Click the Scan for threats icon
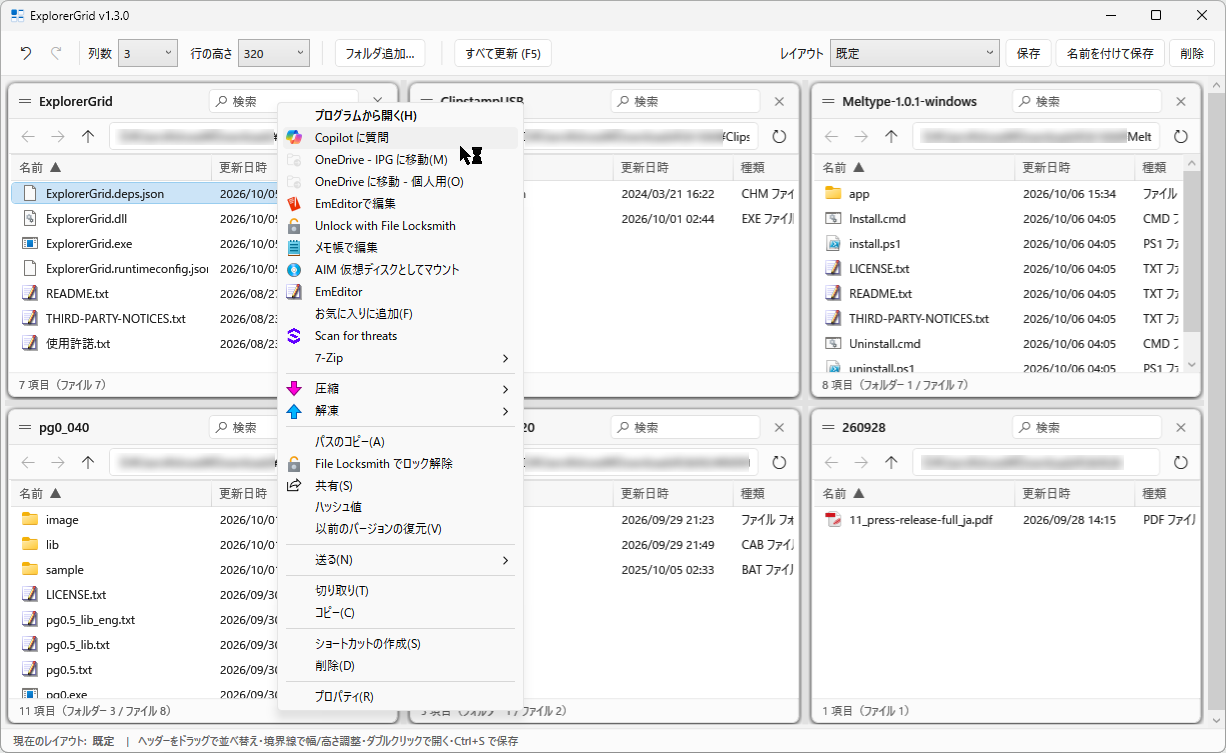 (x=294, y=336)
